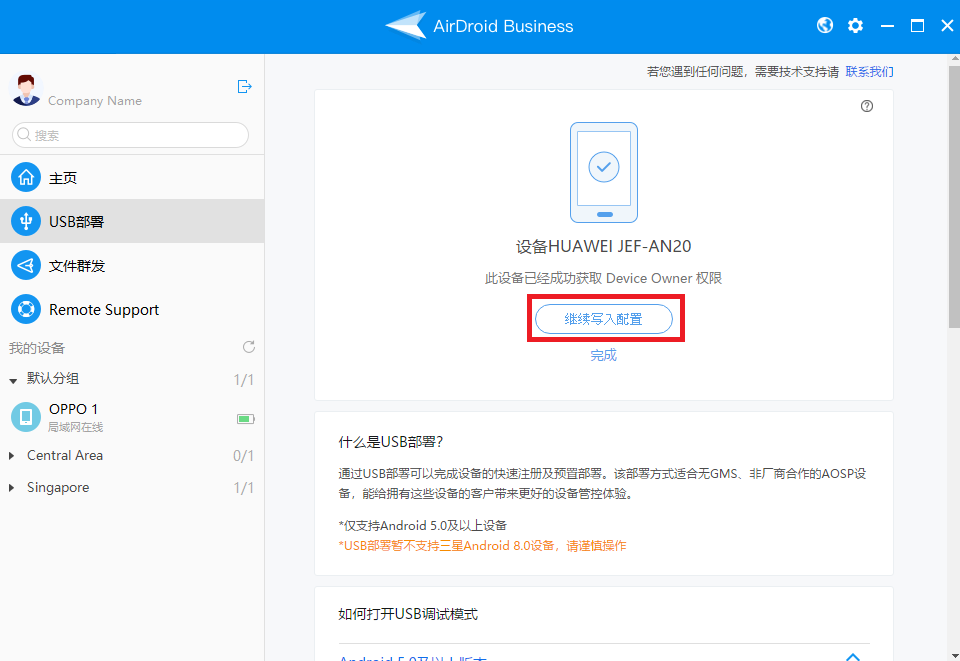Select the 默认分组 group label
Image resolution: width=960 pixels, height=661 pixels.
click(53, 378)
